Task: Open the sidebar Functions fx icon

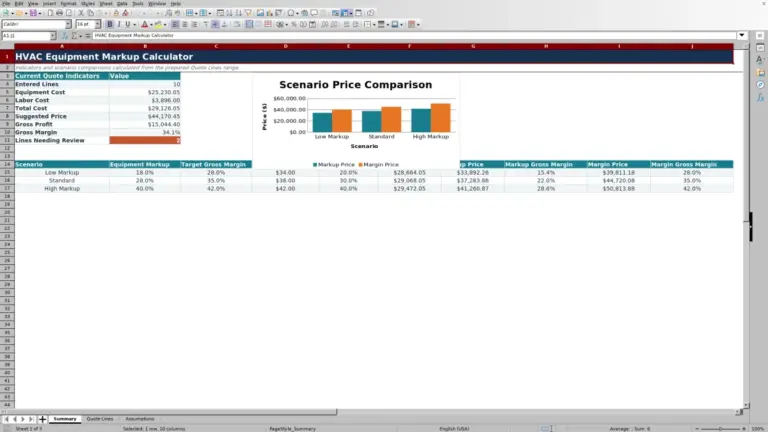Action: (760, 97)
